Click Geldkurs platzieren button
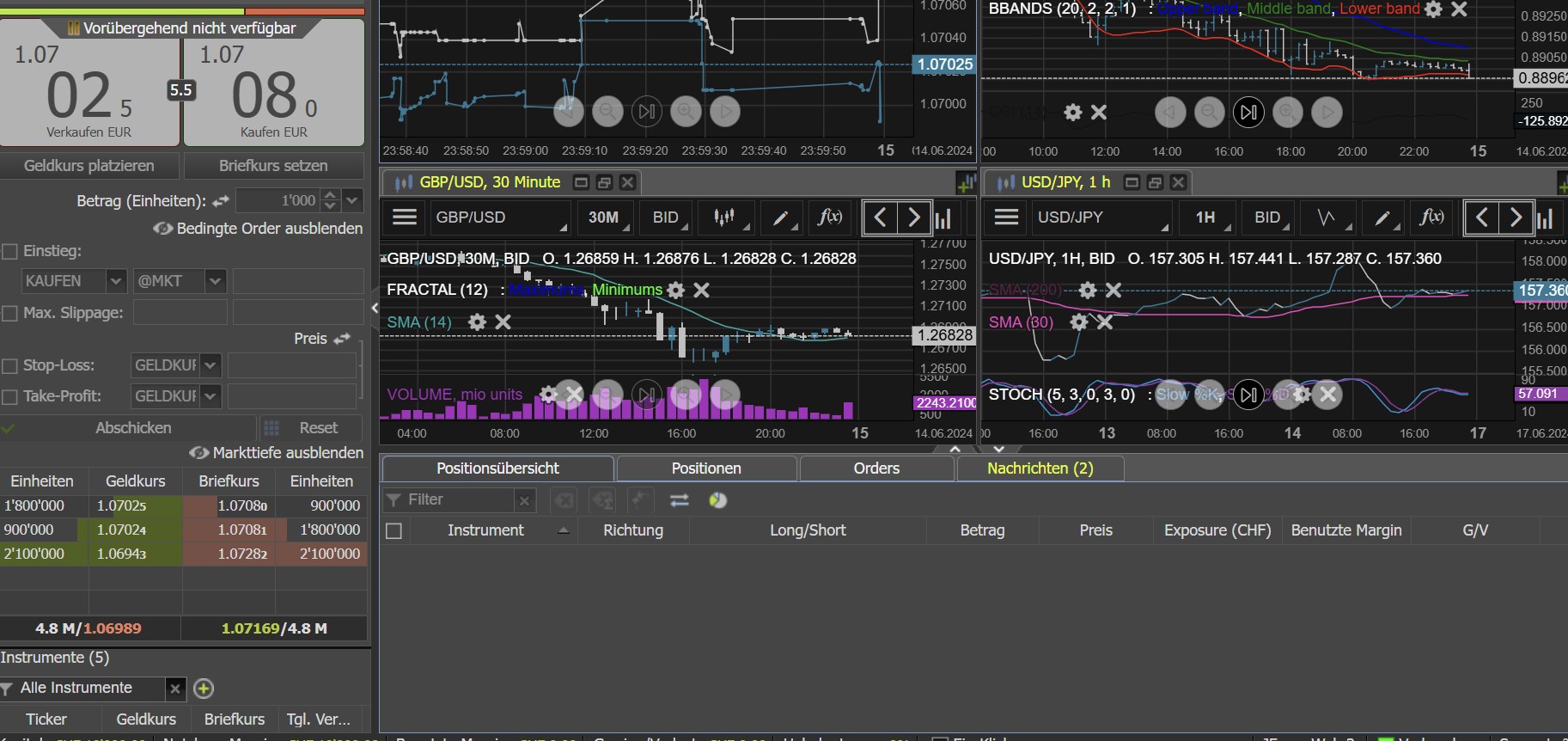Viewport: 1568px width, 741px height. (x=89, y=165)
